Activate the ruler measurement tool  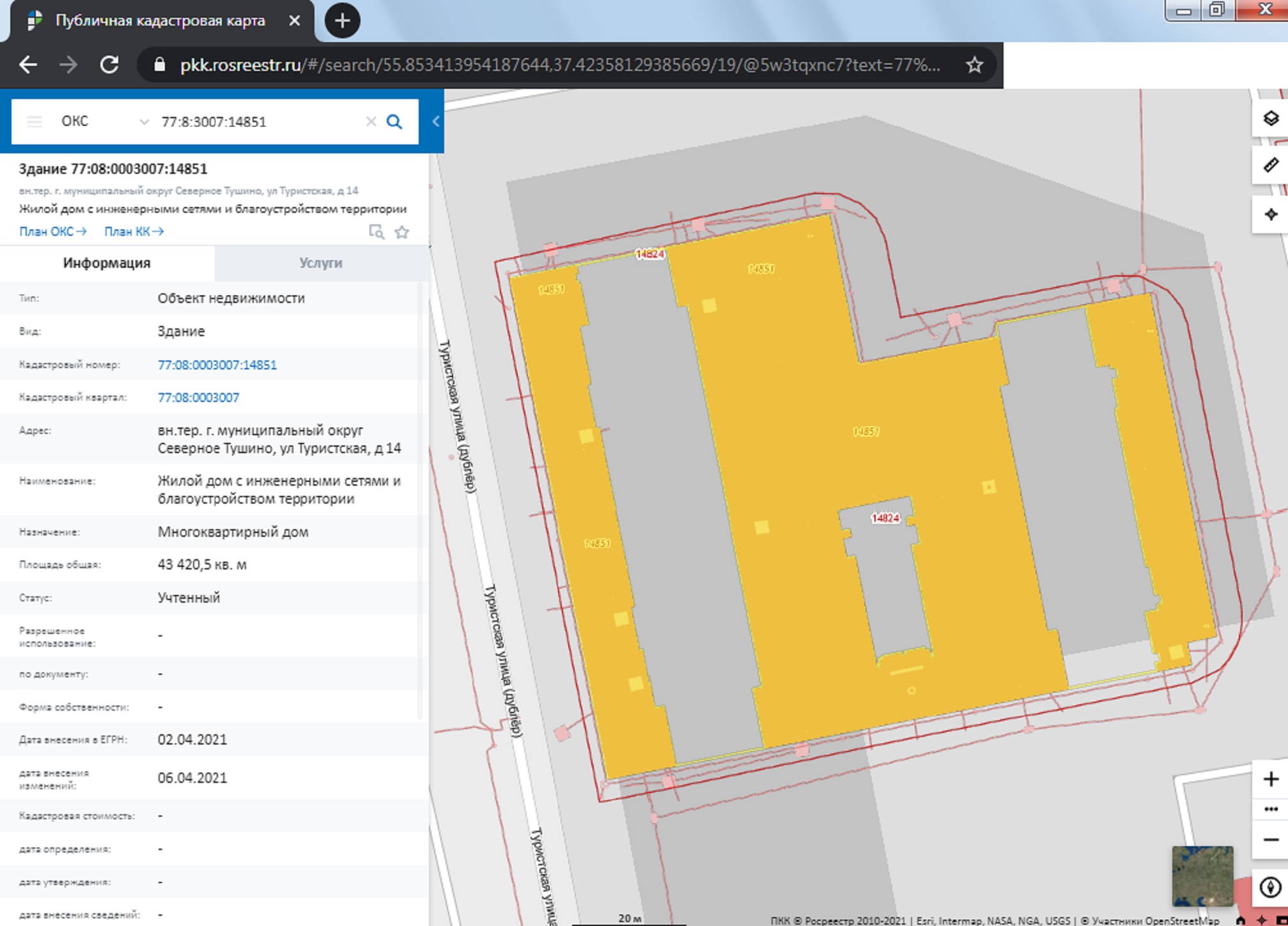[x=1270, y=166]
